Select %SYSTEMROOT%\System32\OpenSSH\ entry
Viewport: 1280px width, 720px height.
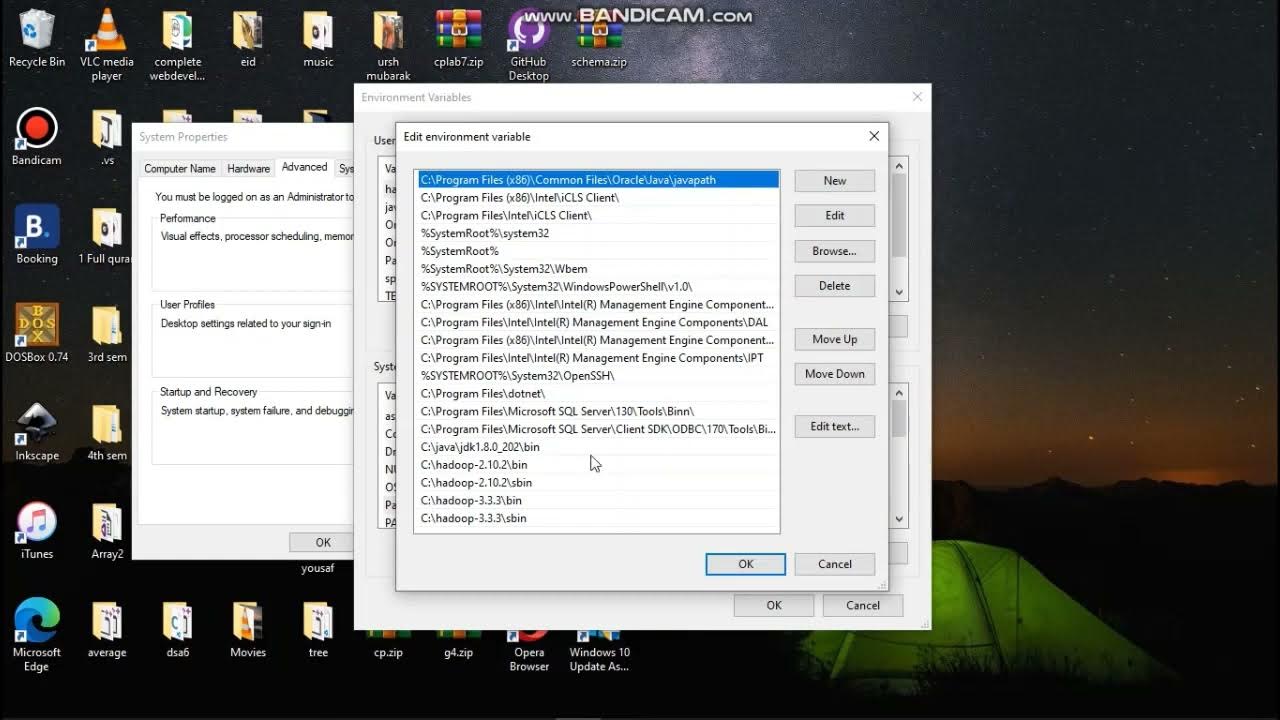tap(597, 376)
